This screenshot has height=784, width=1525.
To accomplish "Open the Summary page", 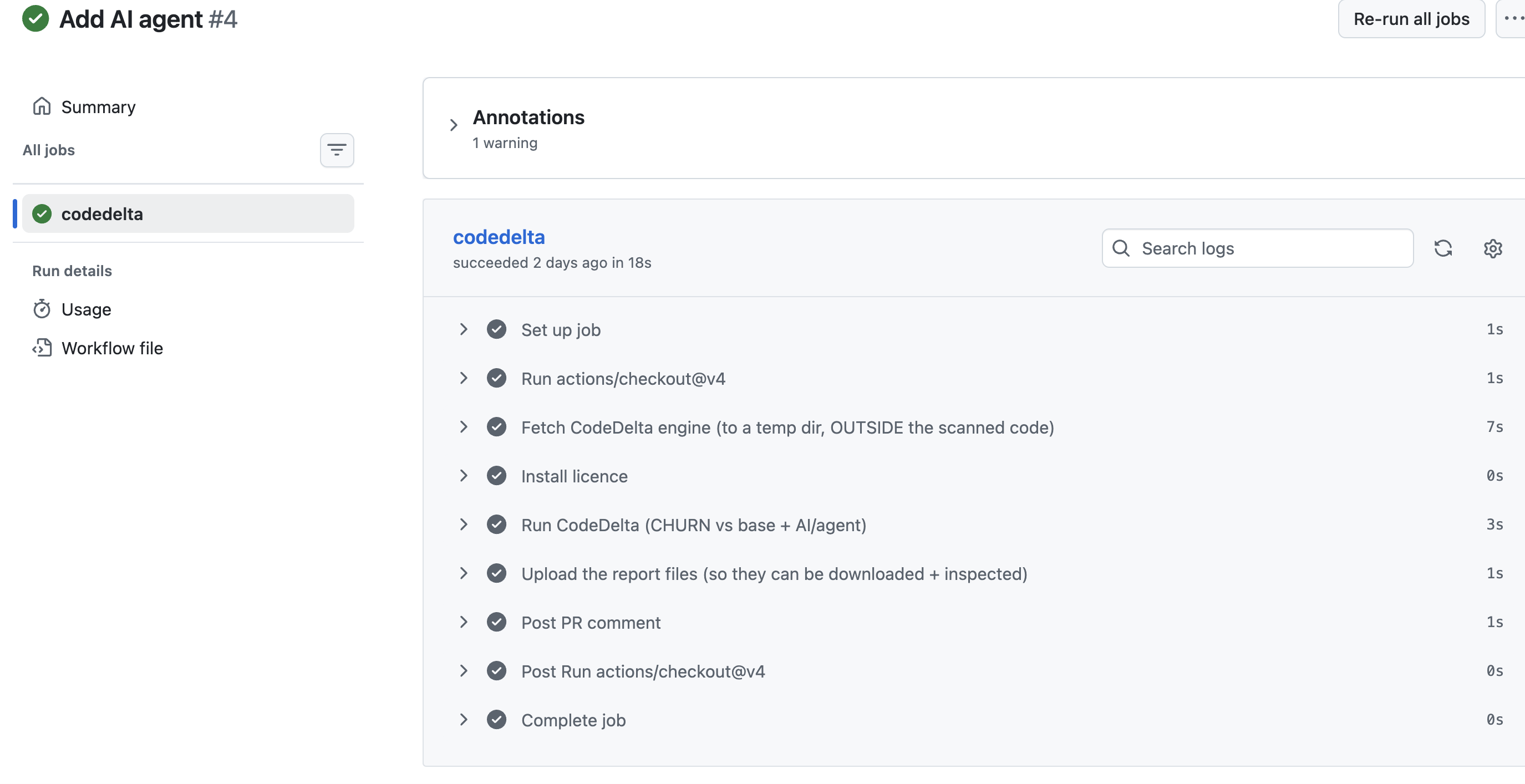I will [98, 106].
